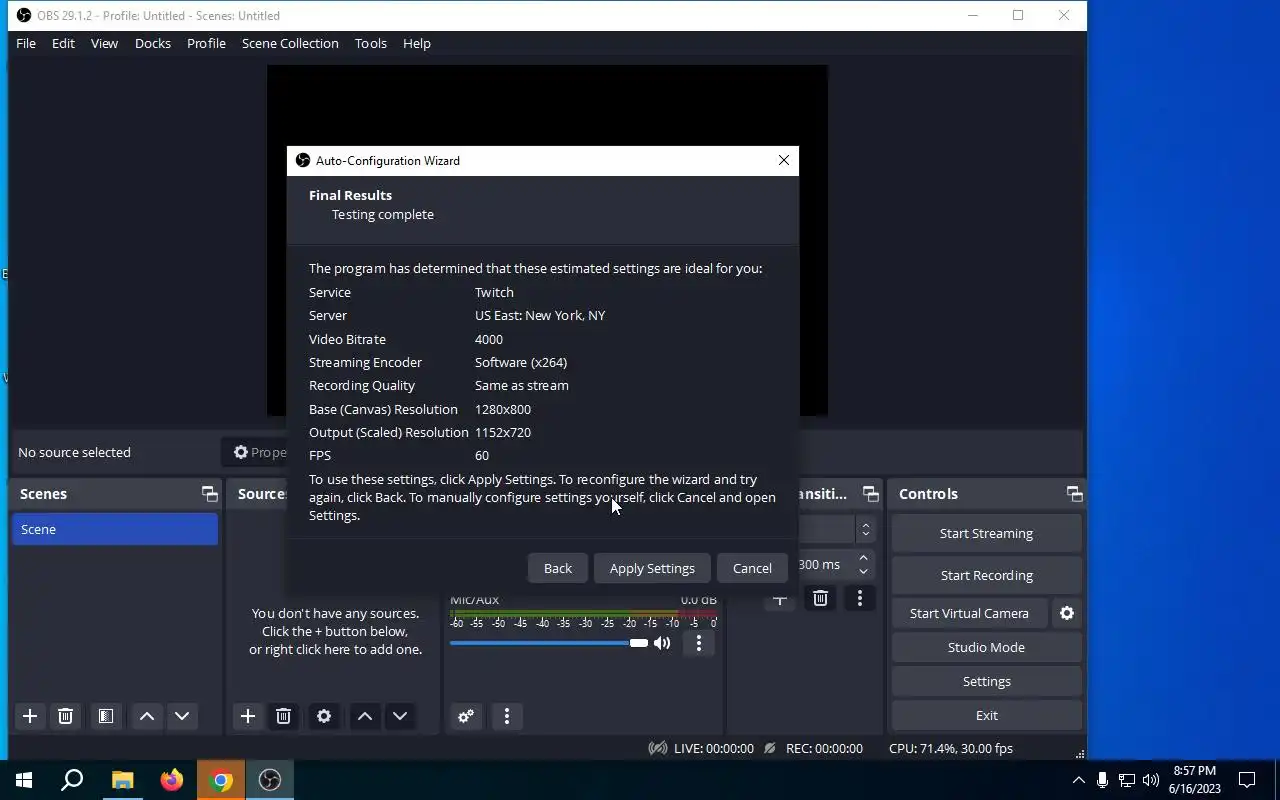This screenshot has height=800, width=1280.
Task: Open transition properties three-dot menu
Action: (x=860, y=598)
